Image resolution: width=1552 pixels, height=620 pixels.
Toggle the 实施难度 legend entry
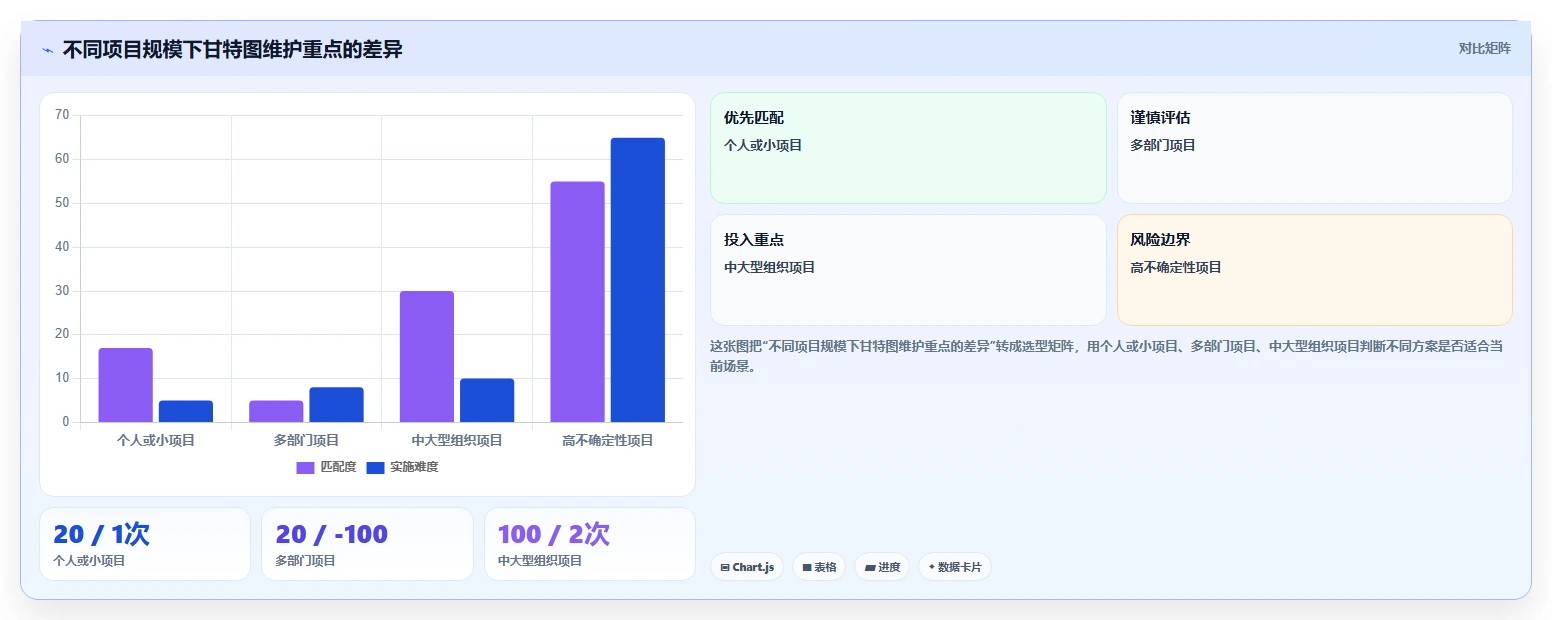tap(402, 467)
